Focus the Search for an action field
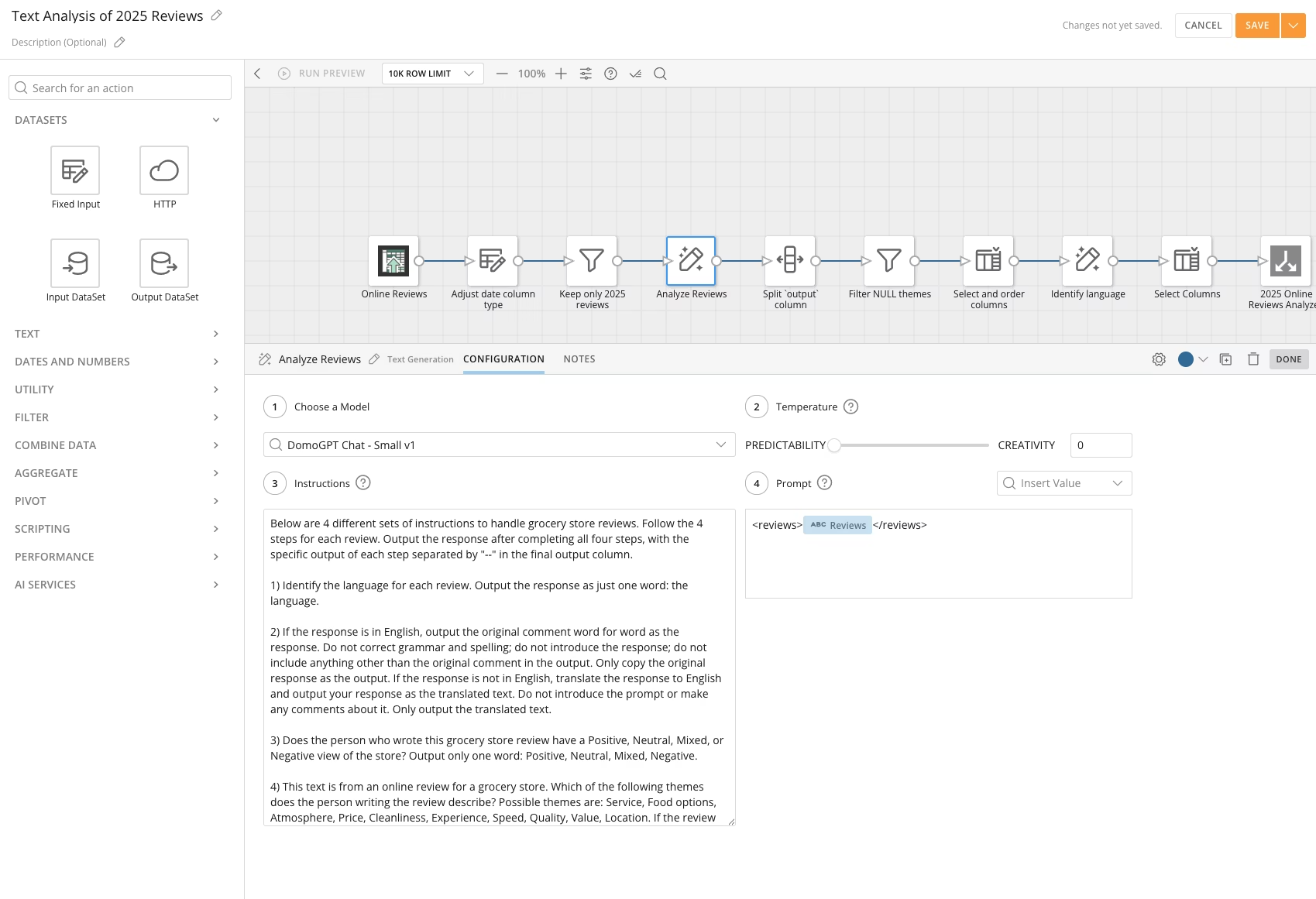 [x=120, y=87]
